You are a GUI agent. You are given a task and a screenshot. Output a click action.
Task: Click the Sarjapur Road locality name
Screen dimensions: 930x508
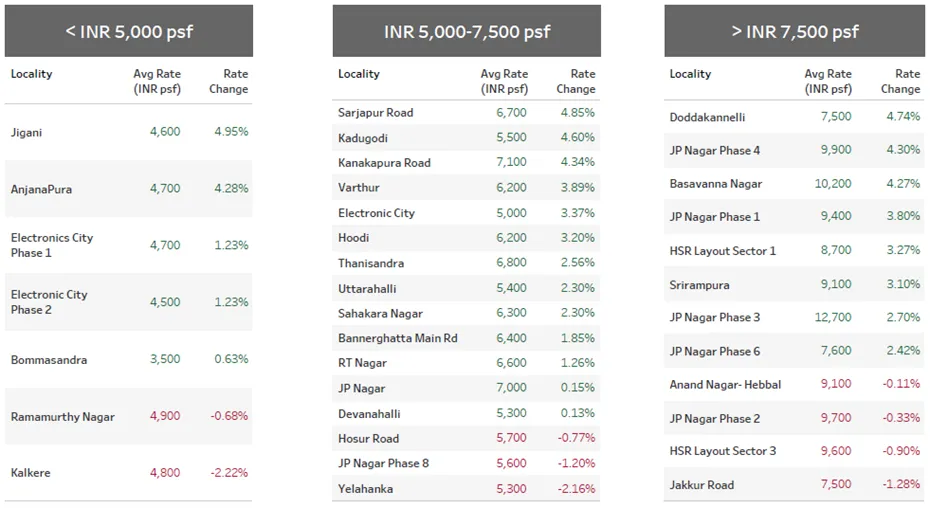(375, 113)
